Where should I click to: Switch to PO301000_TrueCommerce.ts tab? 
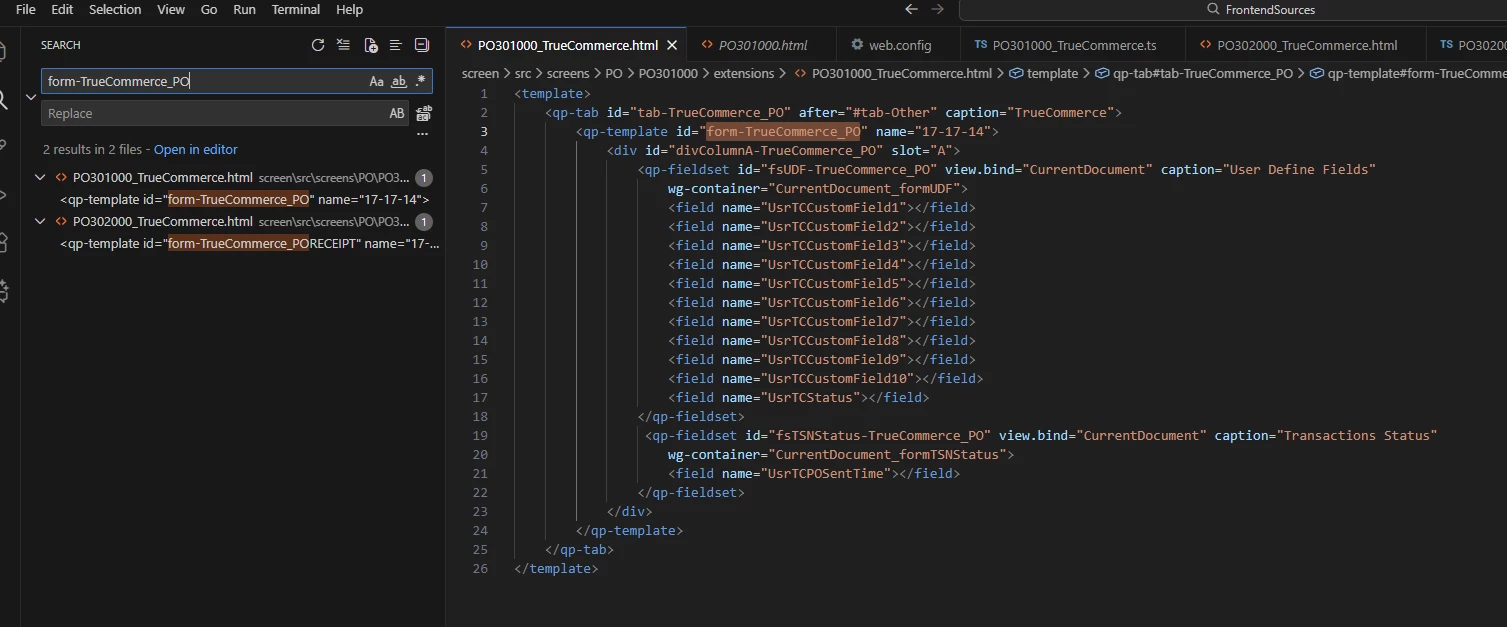coord(1073,45)
